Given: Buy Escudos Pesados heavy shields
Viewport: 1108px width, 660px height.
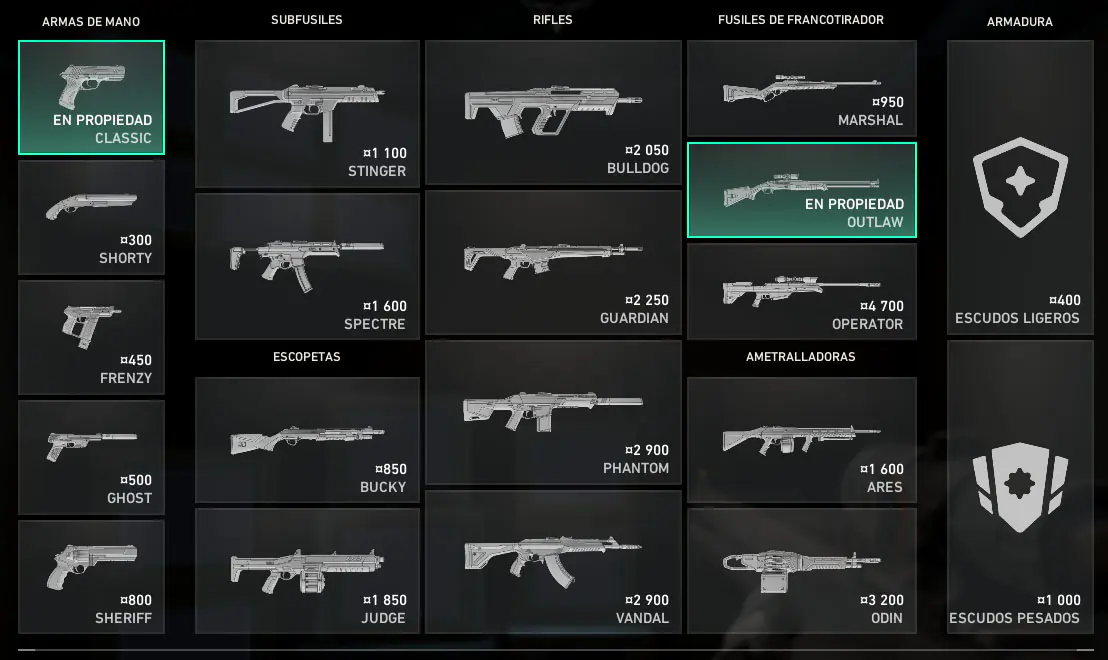Looking at the screenshot, I should (1020, 488).
